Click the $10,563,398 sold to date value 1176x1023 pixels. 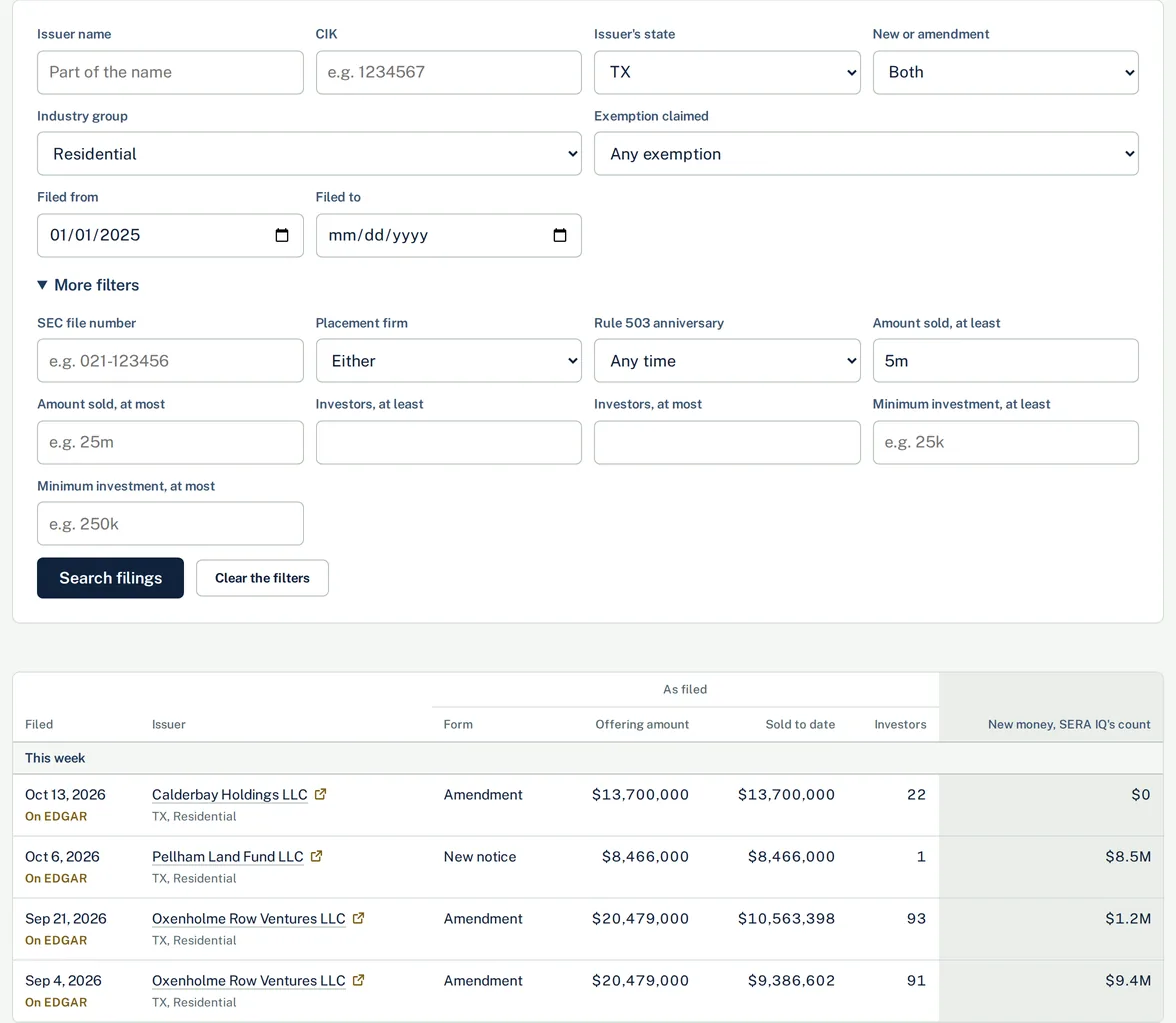tap(786, 919)
